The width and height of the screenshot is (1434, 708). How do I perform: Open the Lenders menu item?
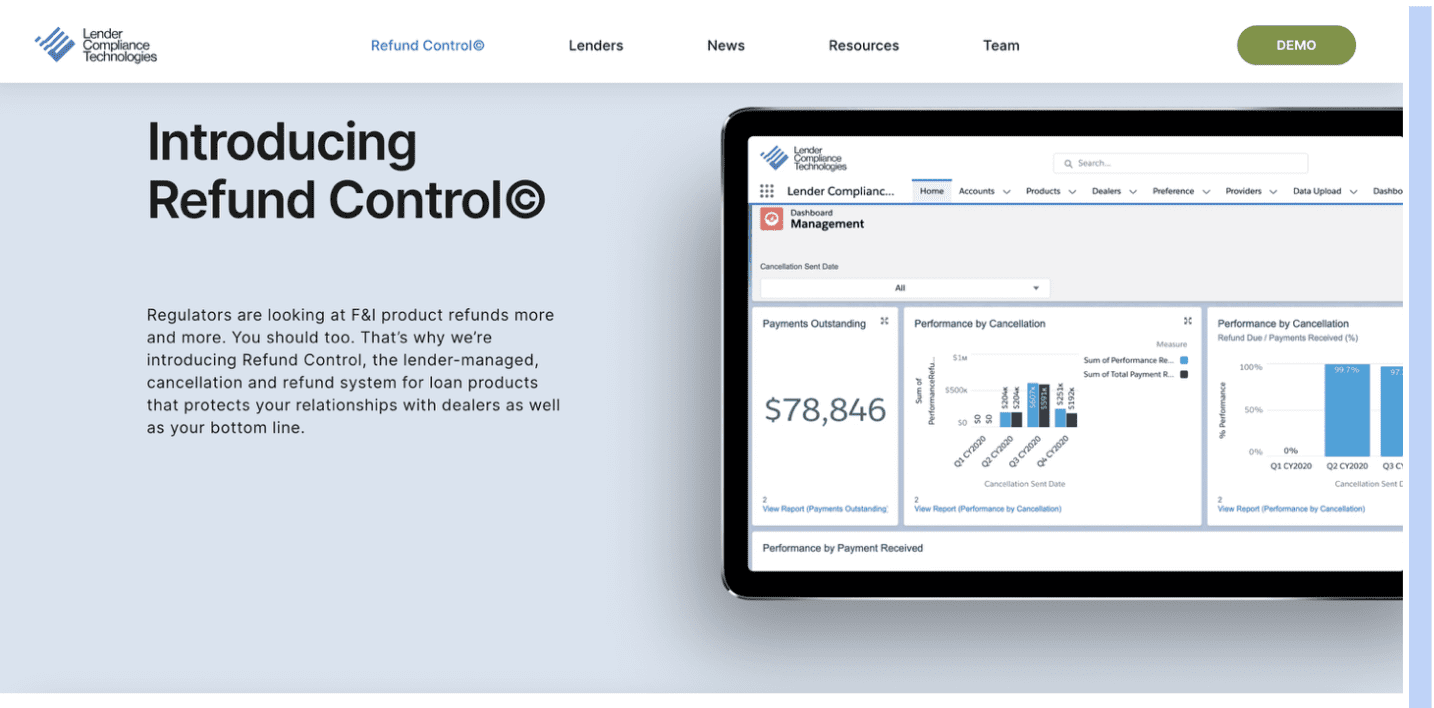(x=596, y=45)
